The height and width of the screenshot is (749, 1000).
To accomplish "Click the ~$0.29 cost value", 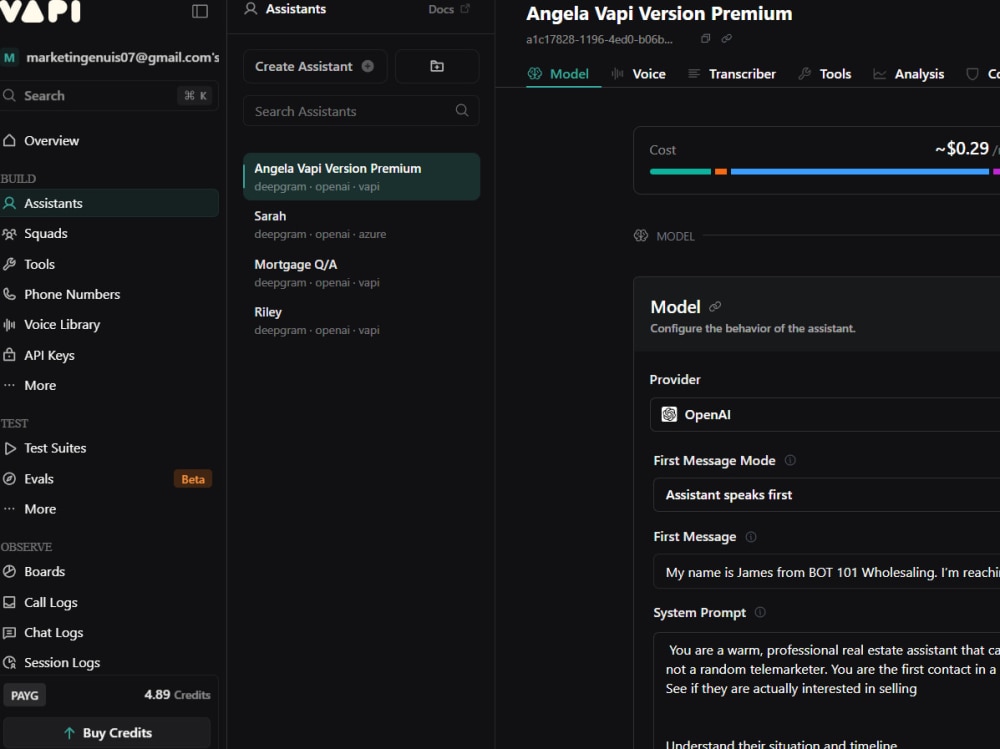I will click(962, 149).
